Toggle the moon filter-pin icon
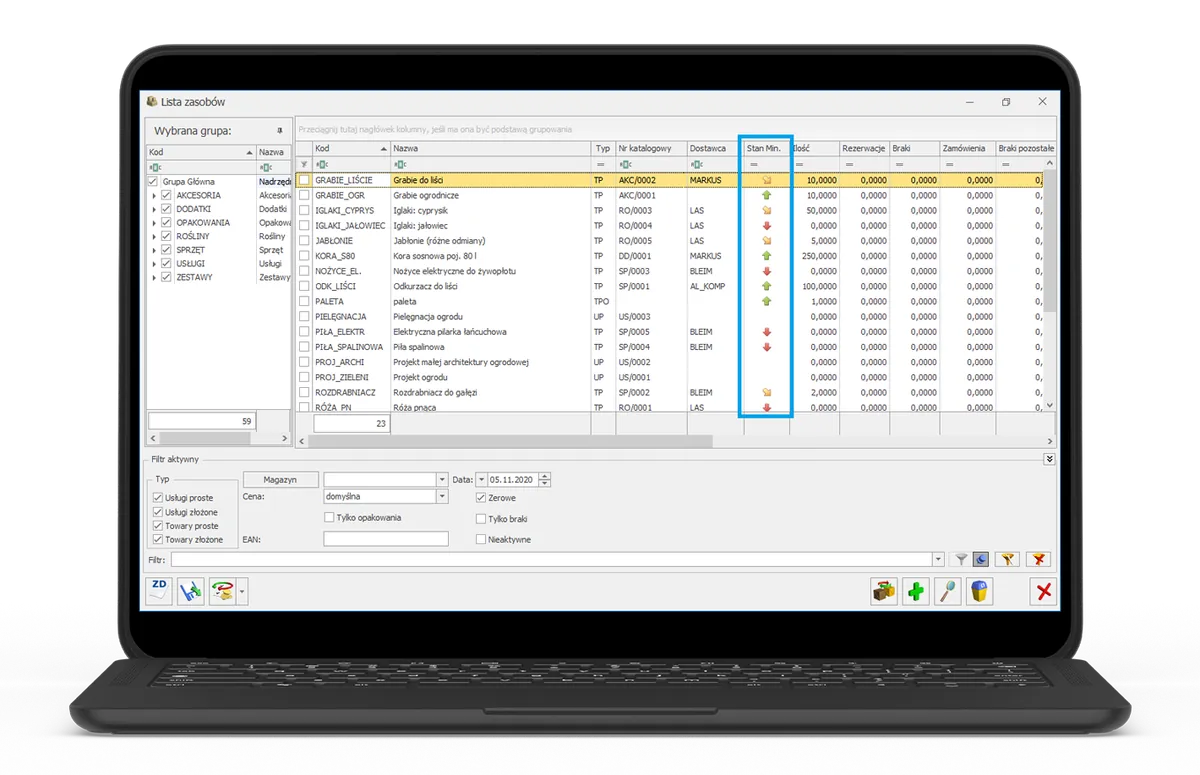1200x775 pixels. point(981,560)
